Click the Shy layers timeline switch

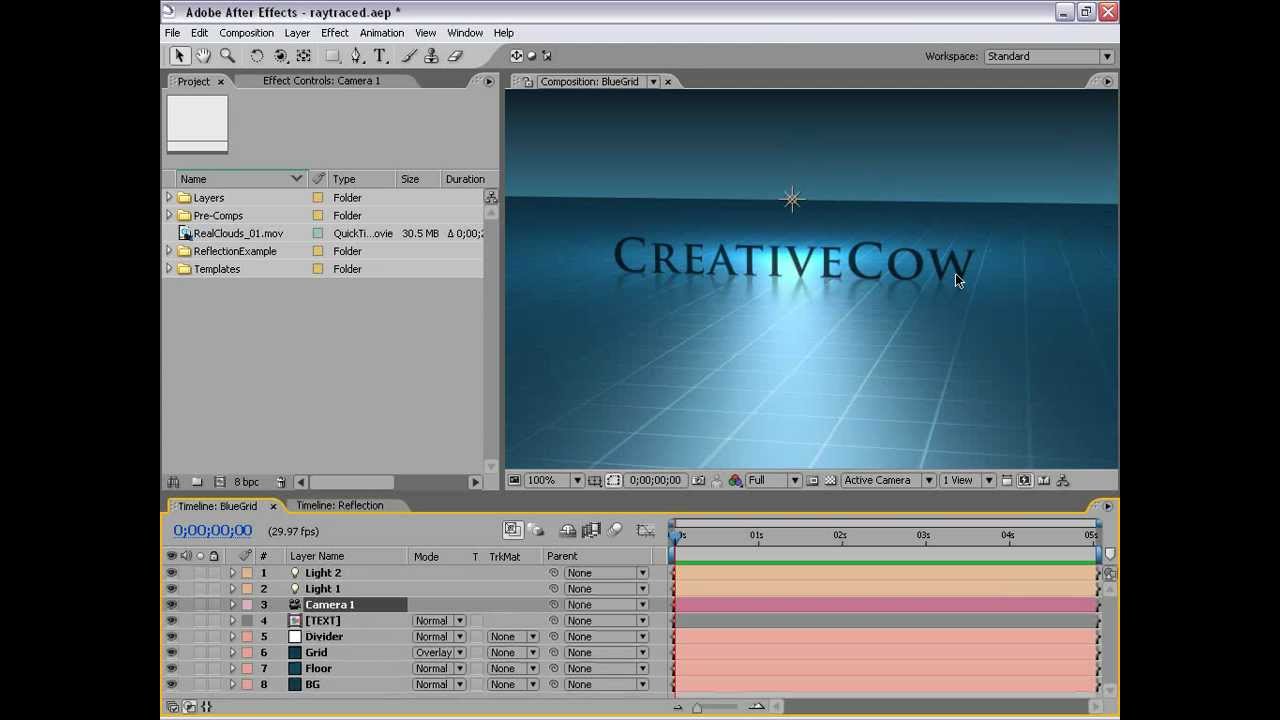point(568,530)
